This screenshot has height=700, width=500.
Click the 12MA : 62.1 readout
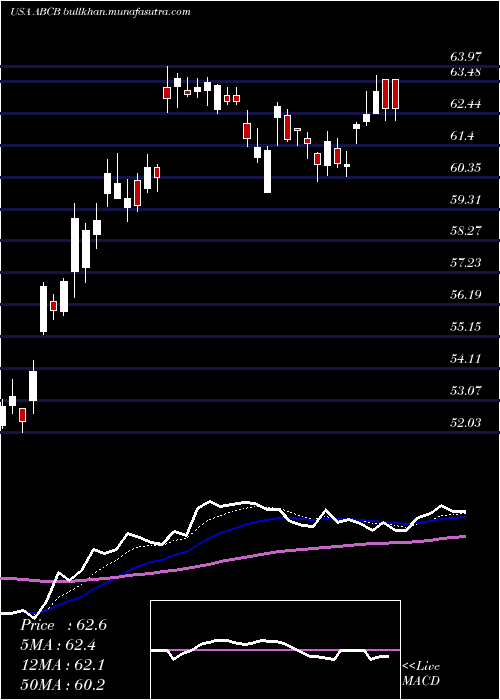[63, 665]
